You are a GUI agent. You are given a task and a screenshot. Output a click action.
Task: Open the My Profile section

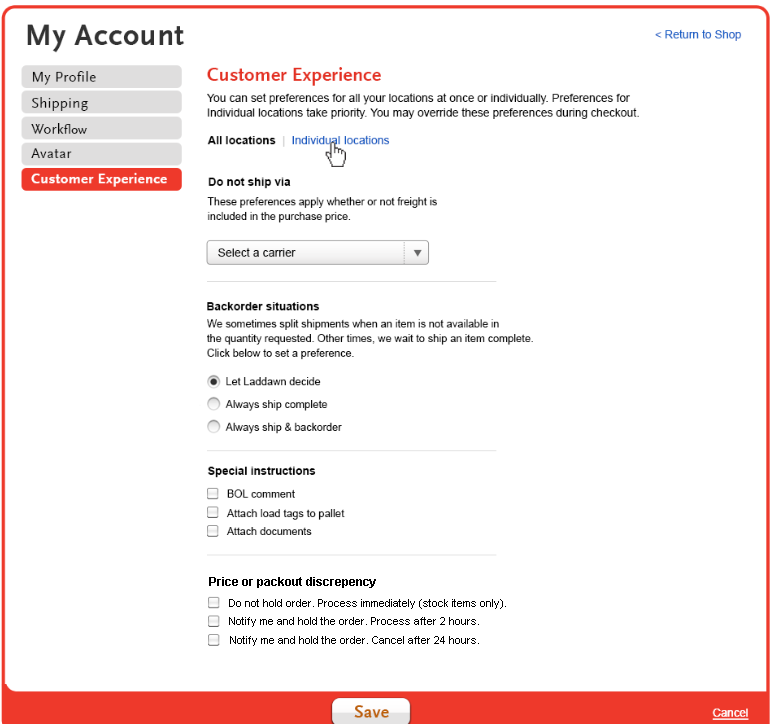102,77
